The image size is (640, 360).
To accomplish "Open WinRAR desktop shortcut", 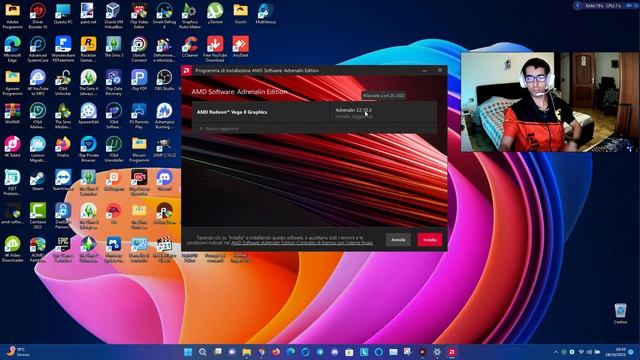I will click(12, 114).
